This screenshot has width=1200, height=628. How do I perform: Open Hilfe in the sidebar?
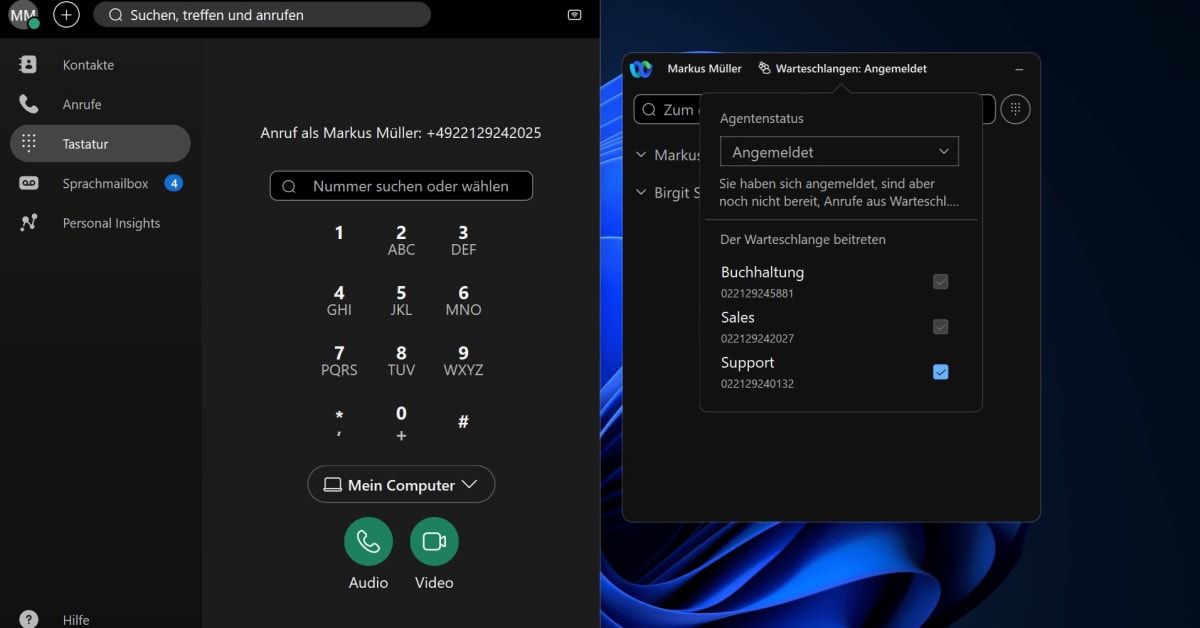pyautogui.click(x=100, y=619)
